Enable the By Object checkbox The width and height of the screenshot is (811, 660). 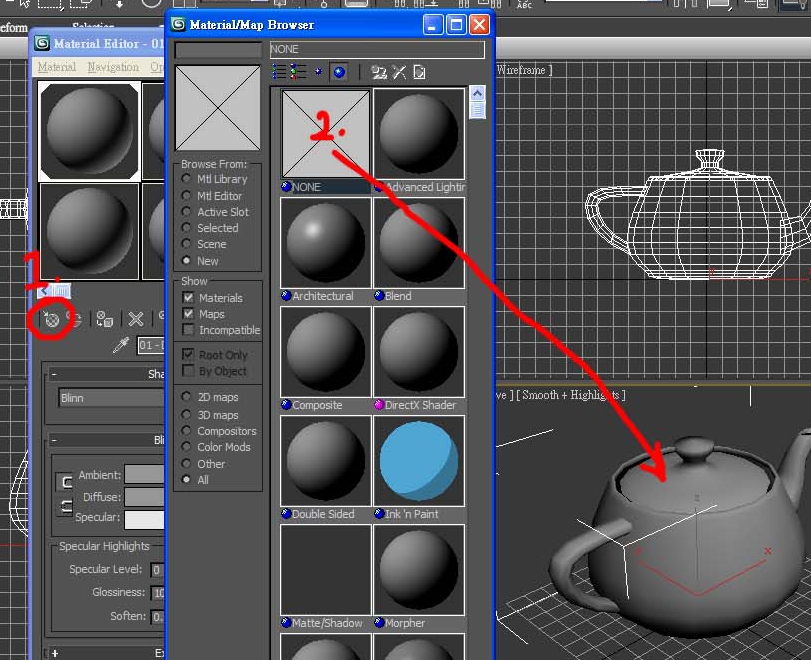coord(188,371)
